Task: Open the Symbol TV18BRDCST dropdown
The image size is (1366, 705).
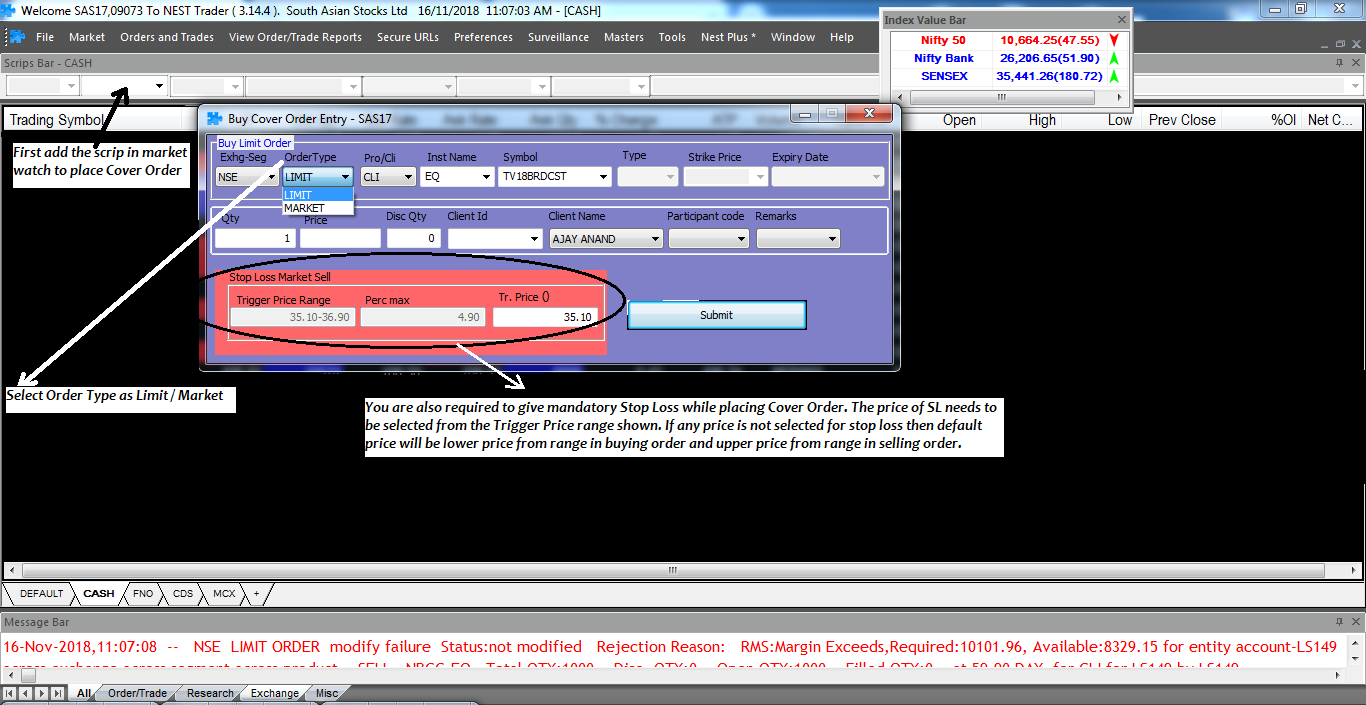Action: [x=603, y=177]
